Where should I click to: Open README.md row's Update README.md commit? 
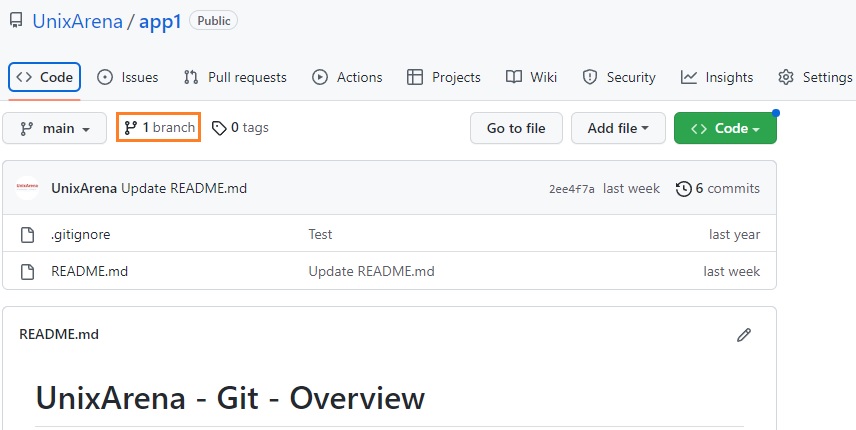tap(372, 271)
